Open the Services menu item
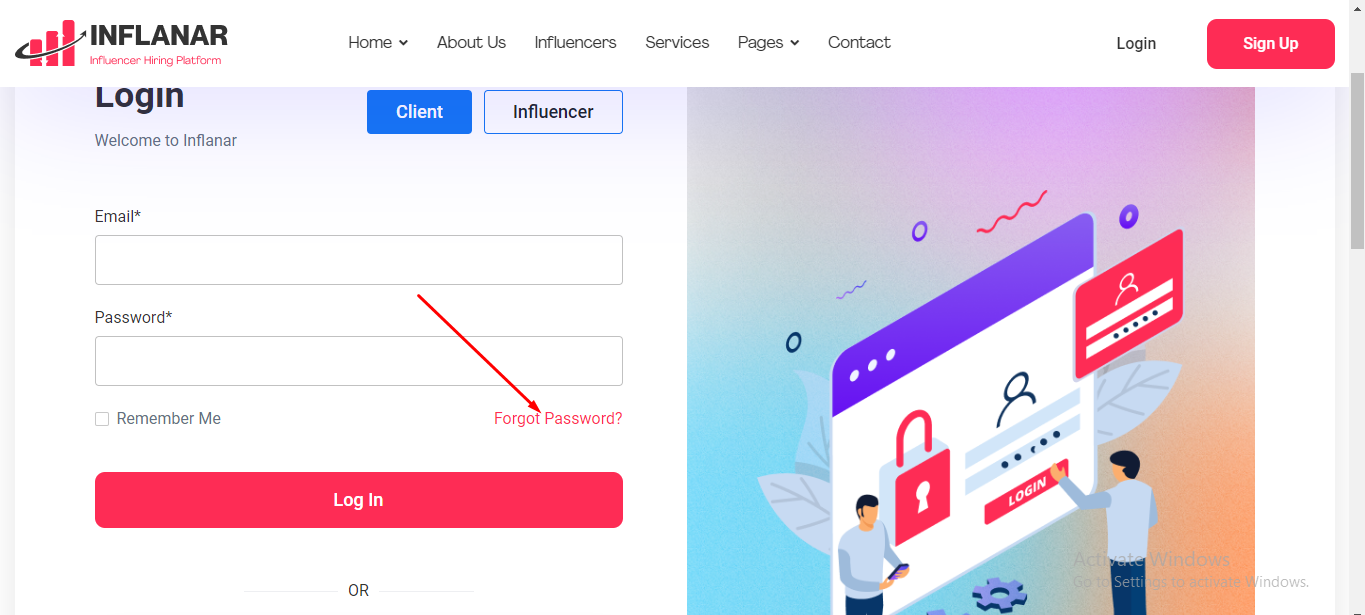The width and height of the screenshot is (1365, 615). [x=677, y=43]
